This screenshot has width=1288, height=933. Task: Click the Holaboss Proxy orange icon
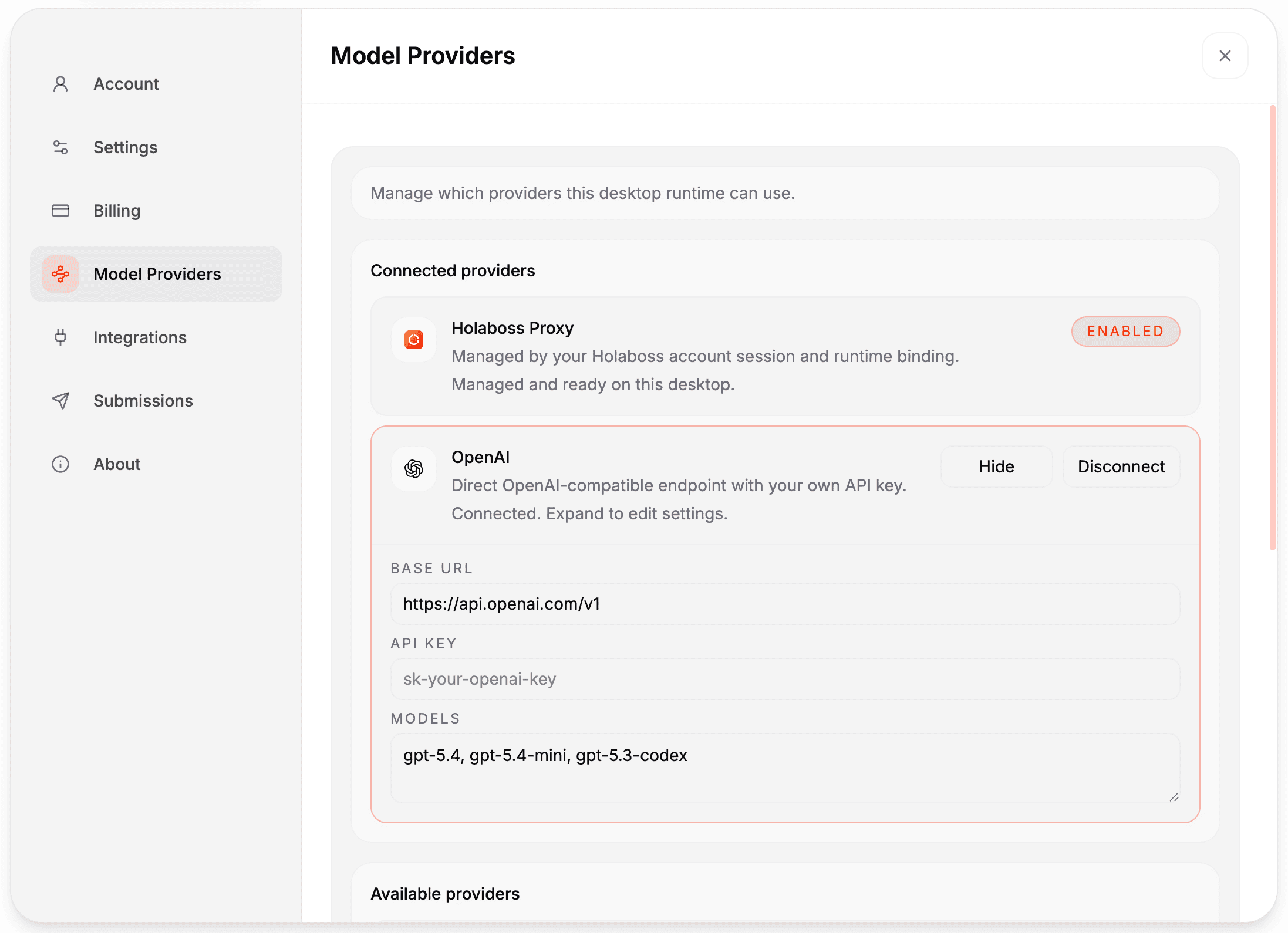(x=414, y=339)
